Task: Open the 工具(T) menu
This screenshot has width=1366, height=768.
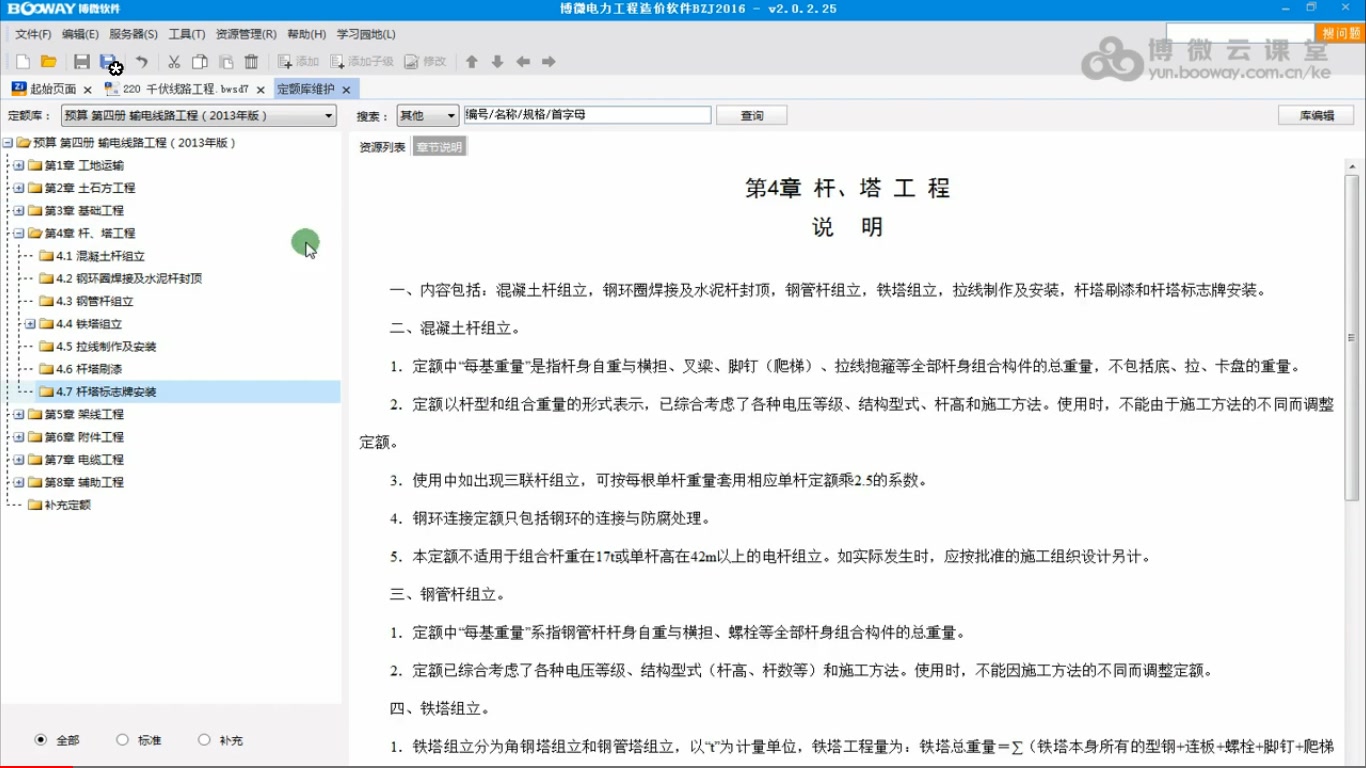Action: click(187, 34)
